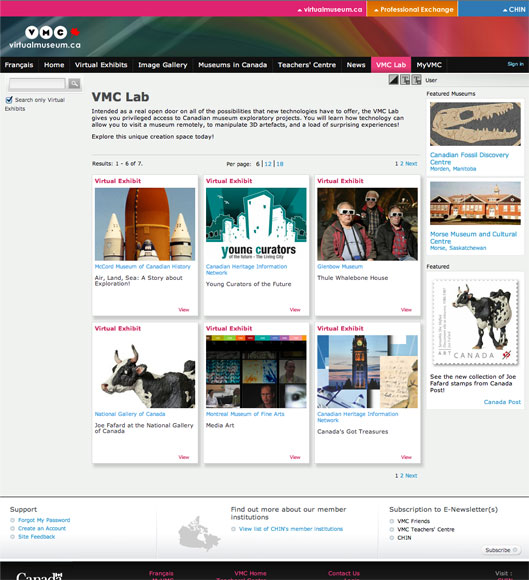Viewport: 529px width, 580px height.
Task: Click Morse Museum and Cultural Centre link
Action: (474, 237)
